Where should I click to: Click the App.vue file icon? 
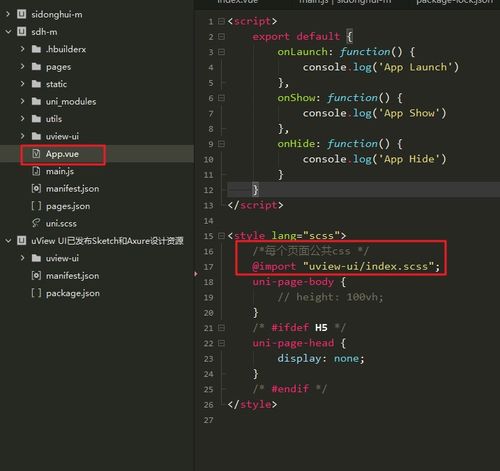click(36, 154)
